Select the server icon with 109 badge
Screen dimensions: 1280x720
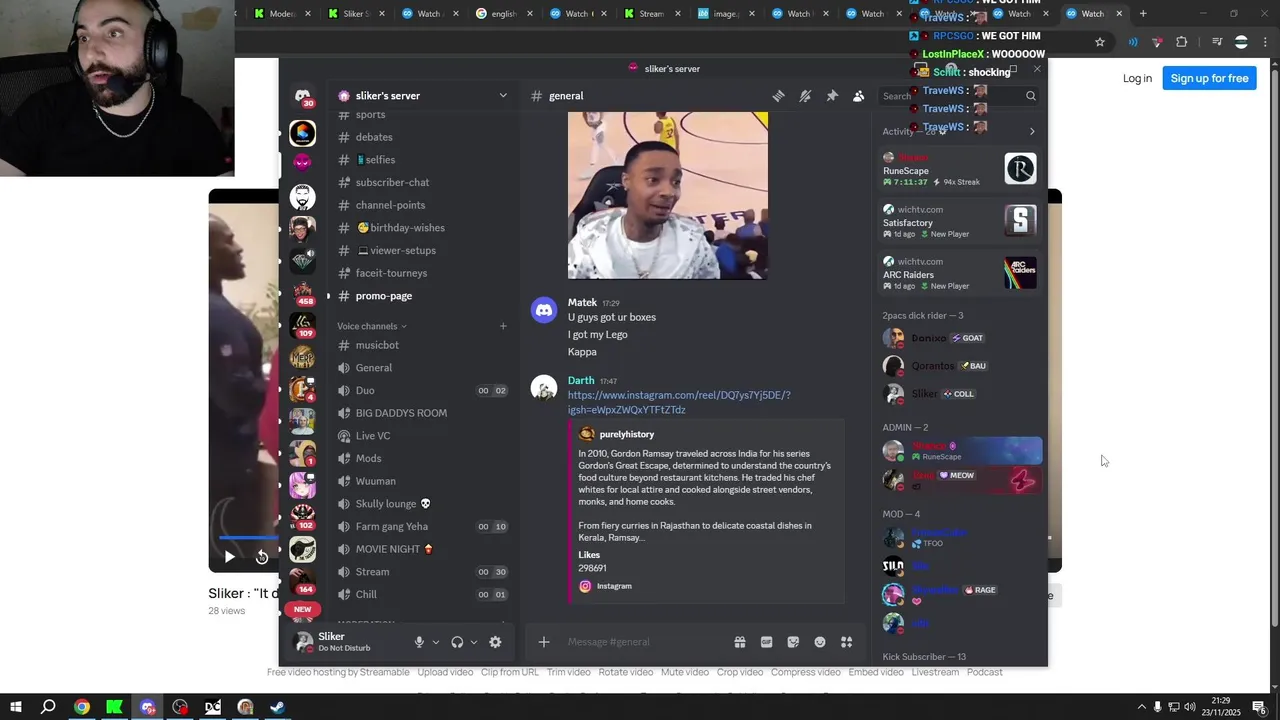(302, 325)
